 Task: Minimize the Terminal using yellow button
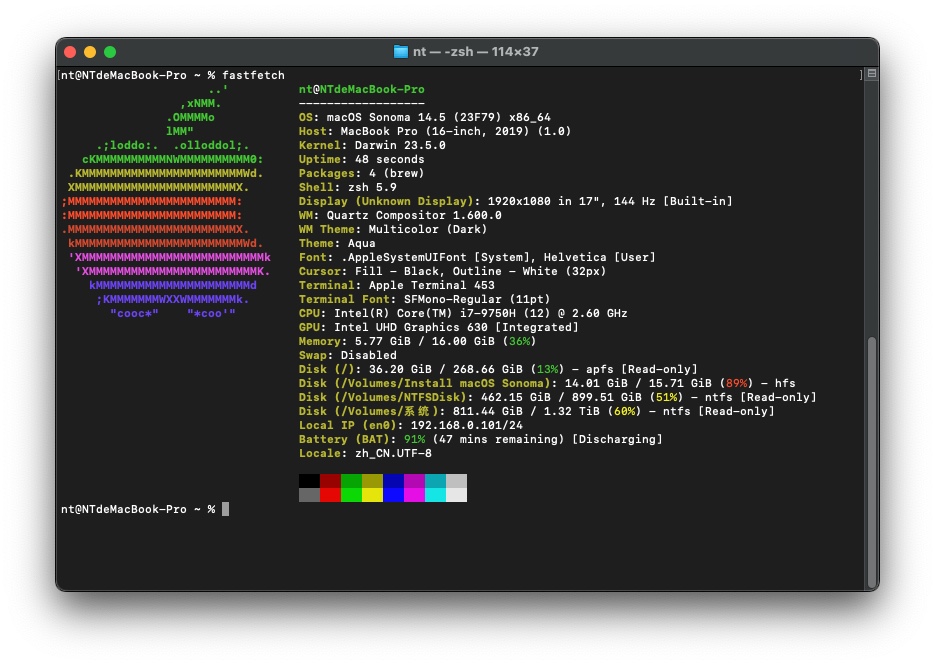pos(90,52)
